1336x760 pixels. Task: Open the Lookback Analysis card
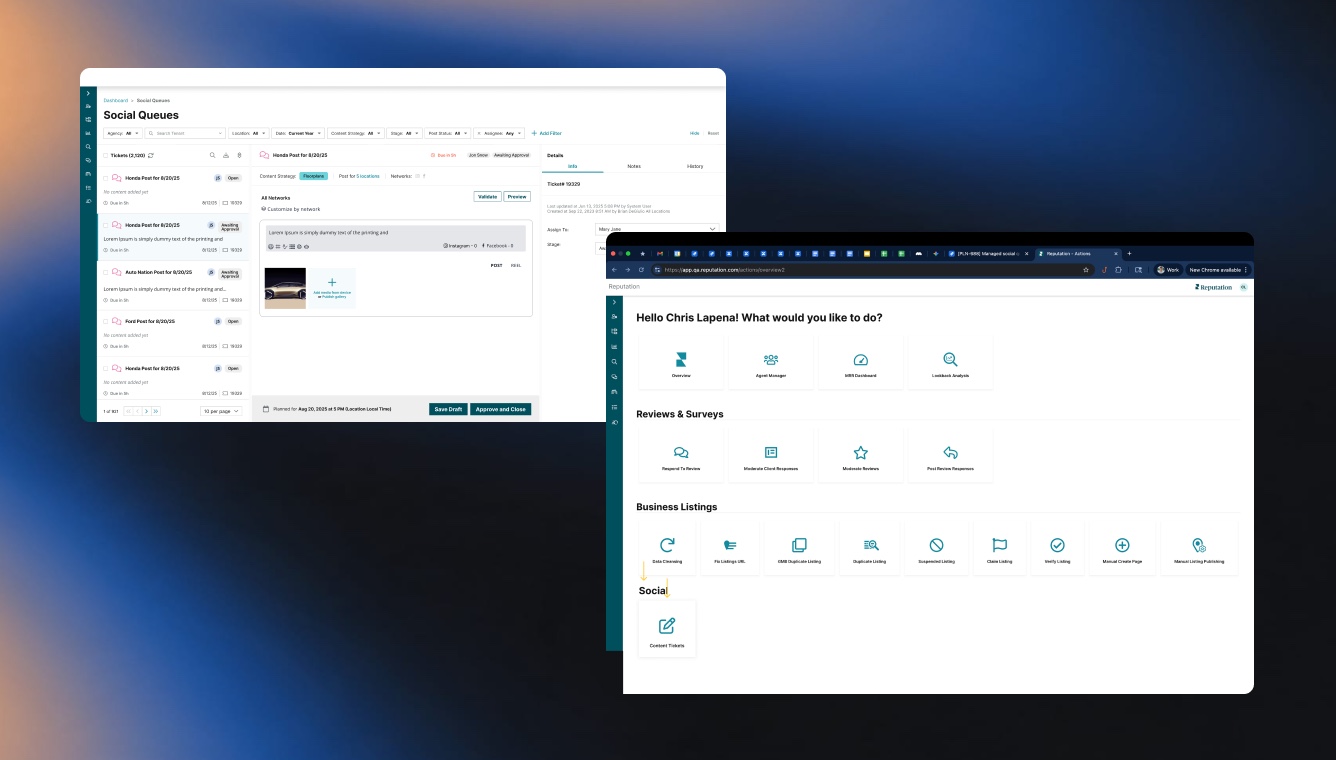pyautogui.click(x=950, y=362)
